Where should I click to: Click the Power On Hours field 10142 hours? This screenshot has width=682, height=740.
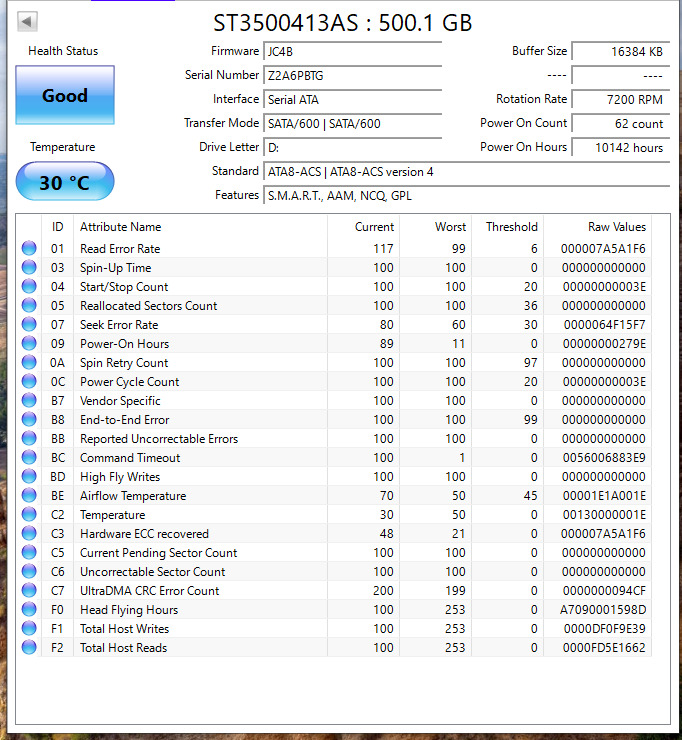(x=621, y=148)
